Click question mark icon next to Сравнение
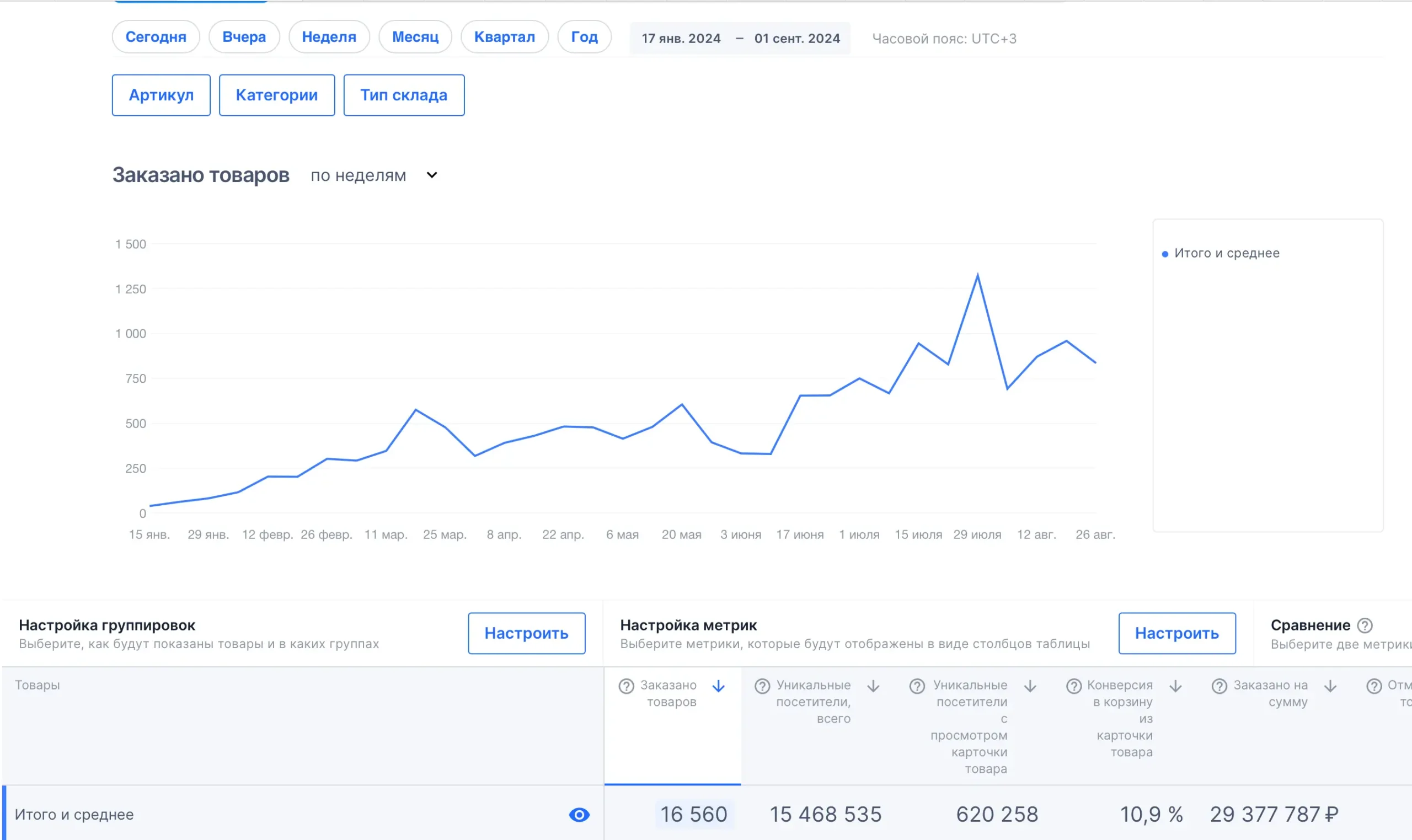1412x840 pixels. tap(1365, 625)
